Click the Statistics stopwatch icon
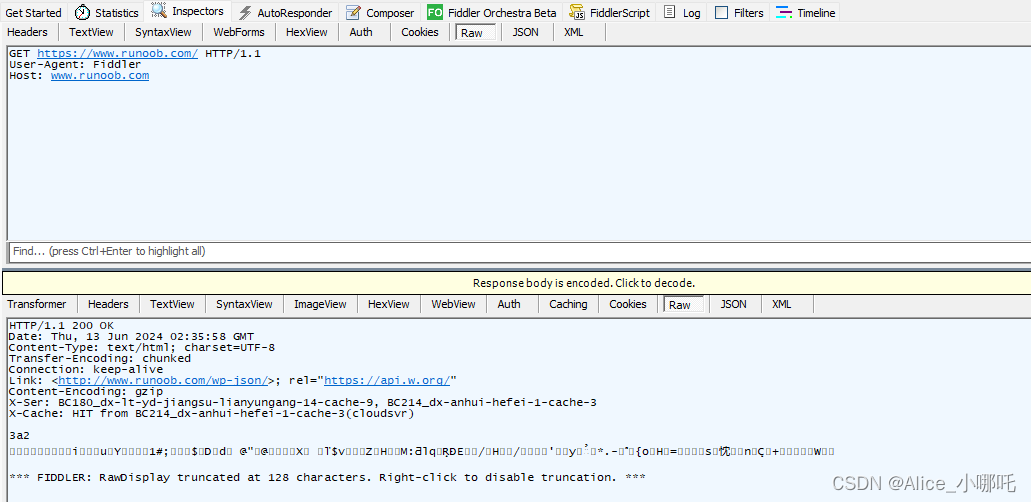Screen dimensions: 1031x502 click(82, 13)
